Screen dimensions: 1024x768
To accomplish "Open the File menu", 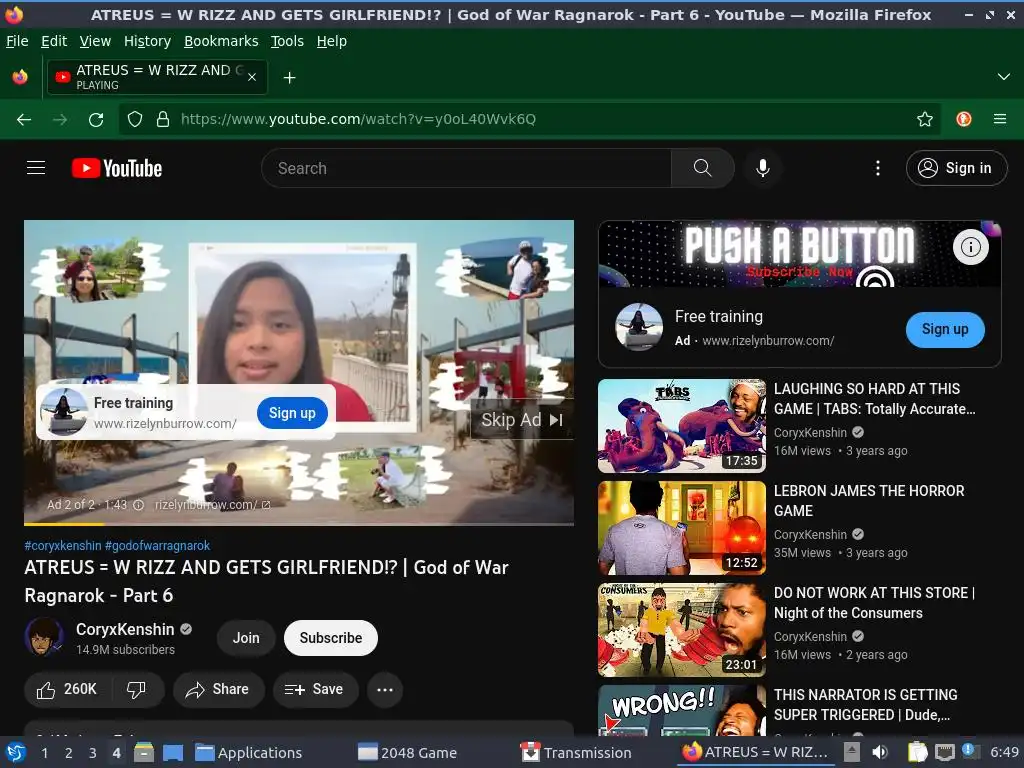I will 17,41.
